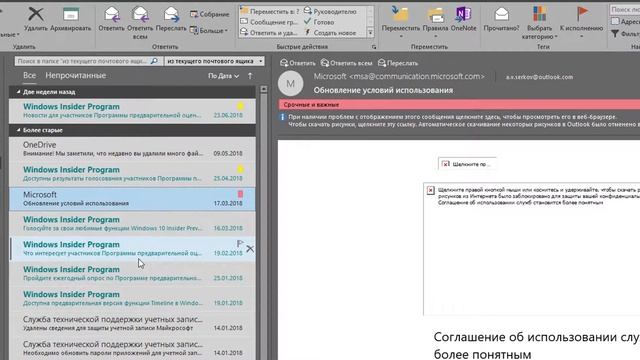
Task: Click the filter funnel icon in ribbon
Action: 615,34
